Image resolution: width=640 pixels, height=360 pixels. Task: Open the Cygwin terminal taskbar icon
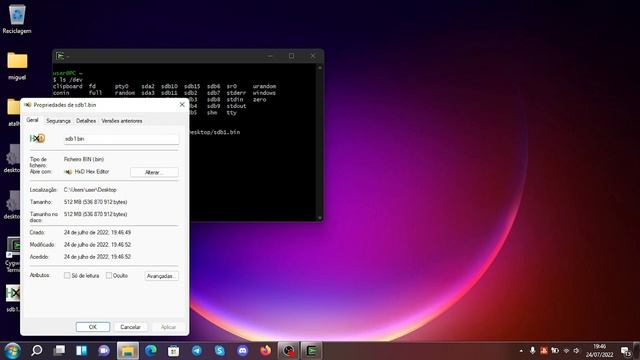[x=311, y=351]
